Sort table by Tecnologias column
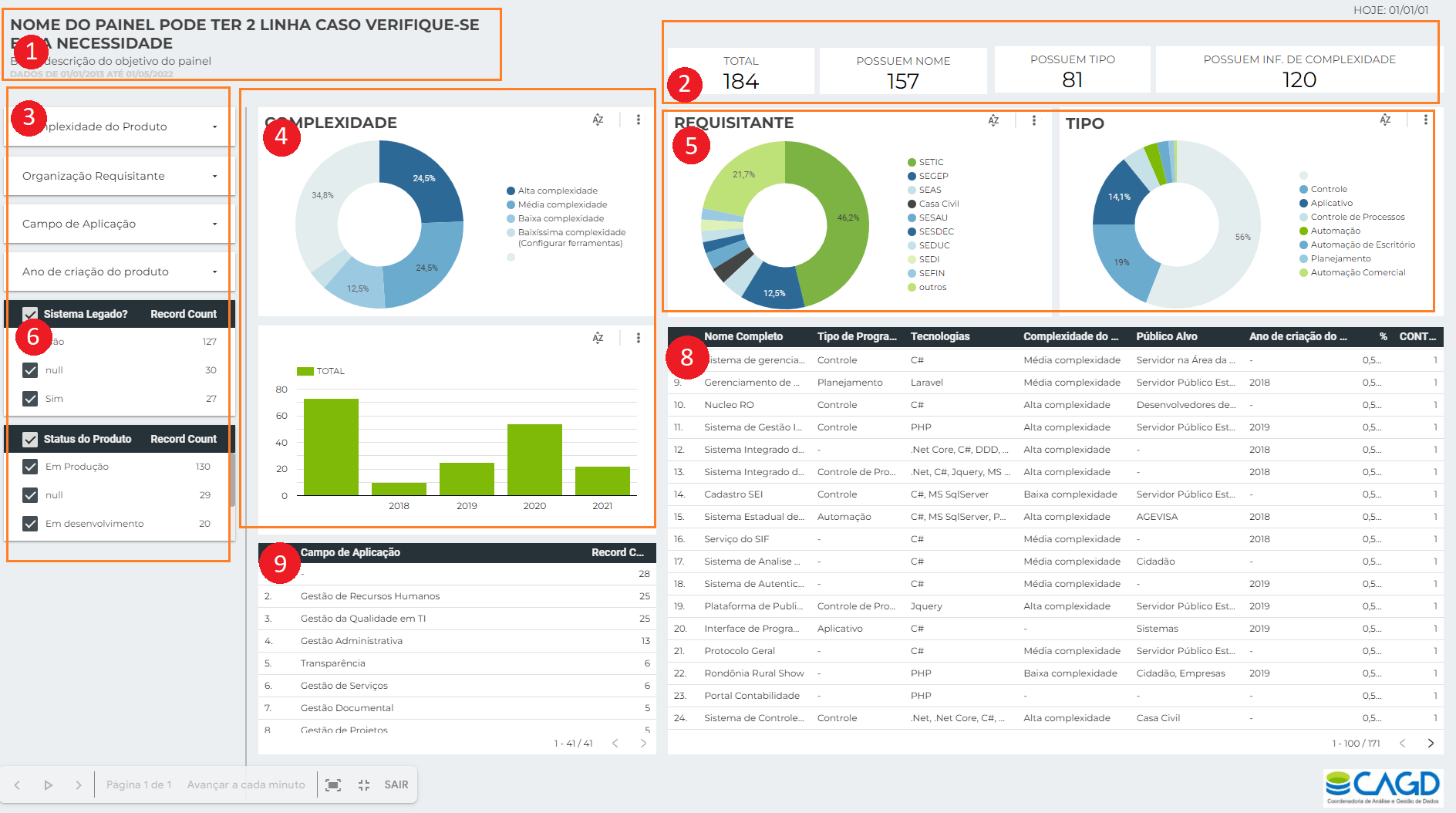 (x=940, y=336)
